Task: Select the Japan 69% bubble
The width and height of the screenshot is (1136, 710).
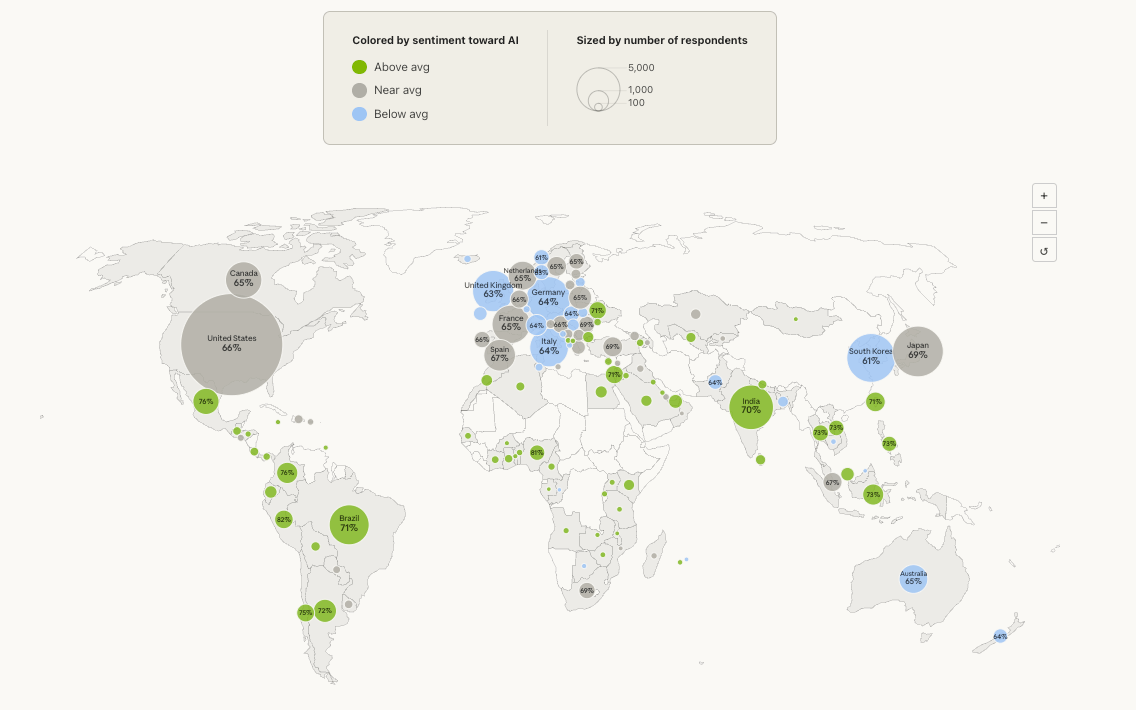Action: [x=918, y=351]
